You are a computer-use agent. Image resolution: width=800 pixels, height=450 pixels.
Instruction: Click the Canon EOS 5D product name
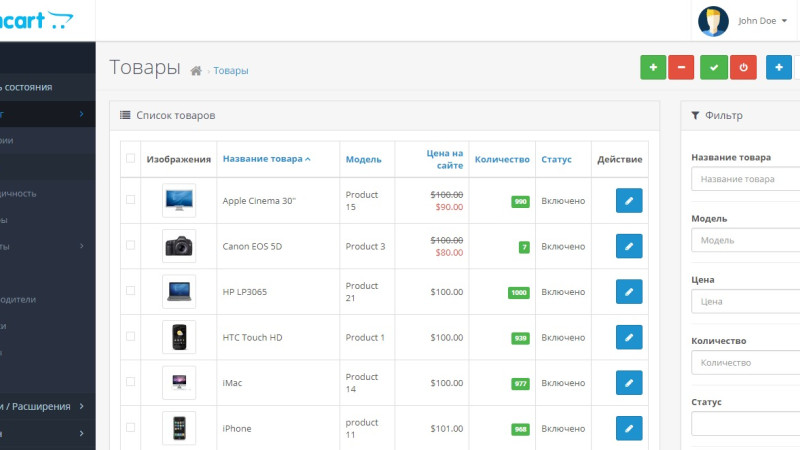click(252, 246)
